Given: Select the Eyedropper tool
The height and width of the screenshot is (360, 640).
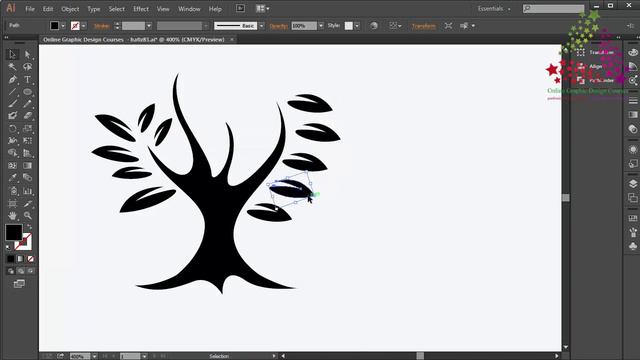Looking at the screenshot, I should point(12,178).
